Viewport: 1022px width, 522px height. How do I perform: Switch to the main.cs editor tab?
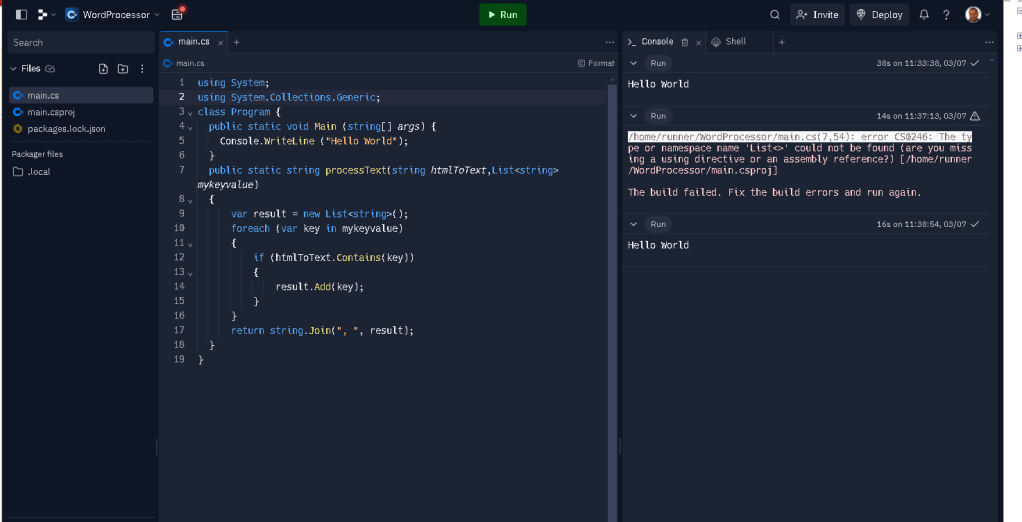193,42
